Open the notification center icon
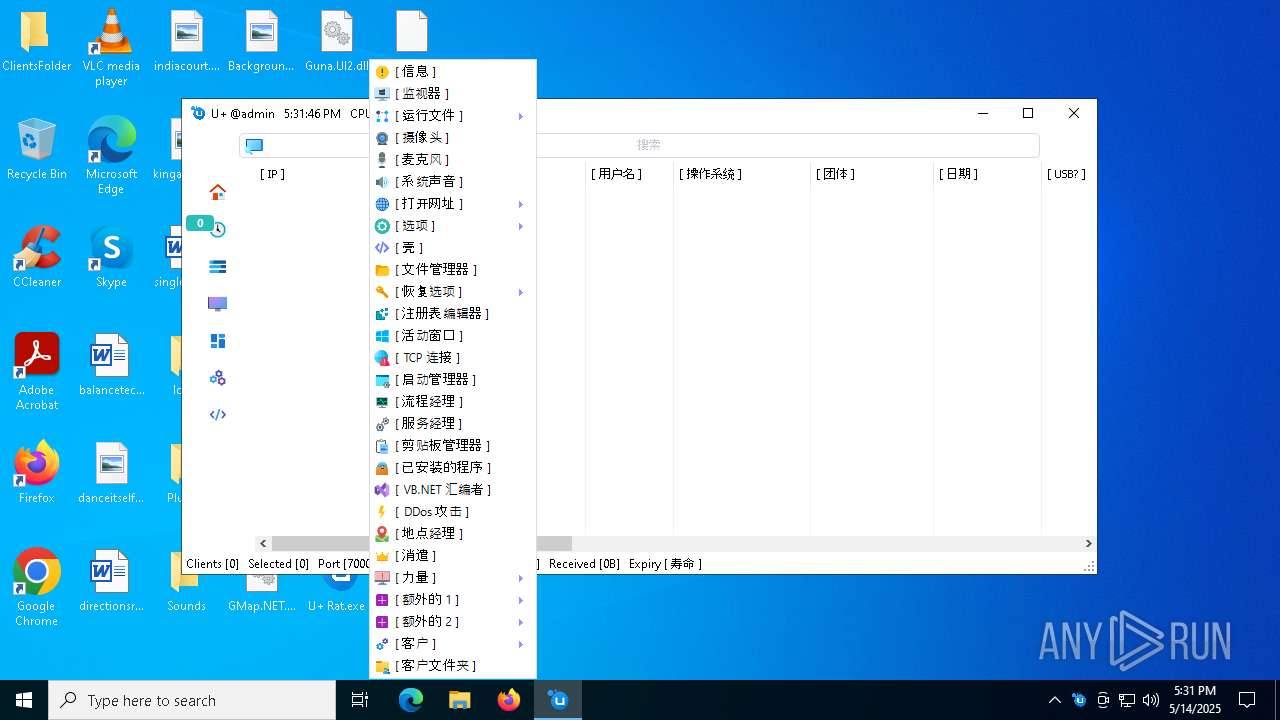 (x=1247, y=700)
